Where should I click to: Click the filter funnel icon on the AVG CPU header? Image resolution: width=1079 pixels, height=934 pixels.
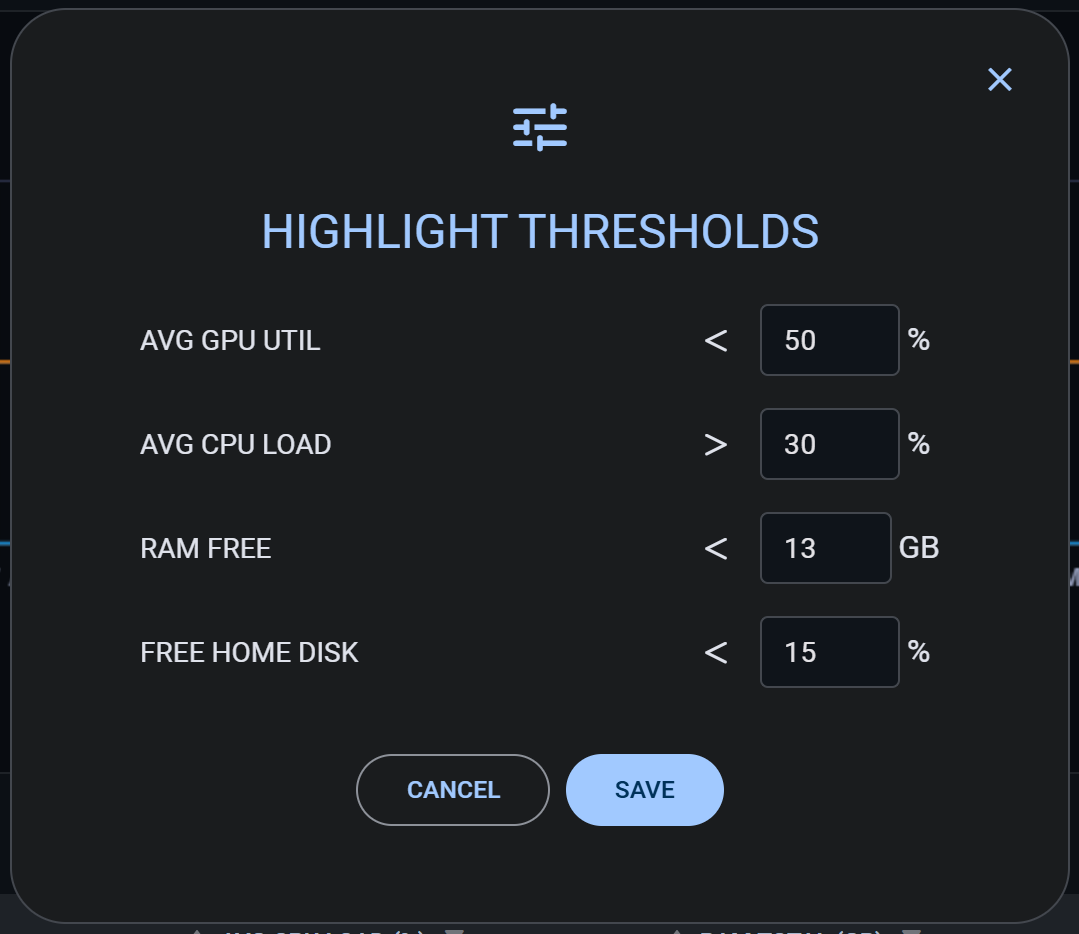456,931
